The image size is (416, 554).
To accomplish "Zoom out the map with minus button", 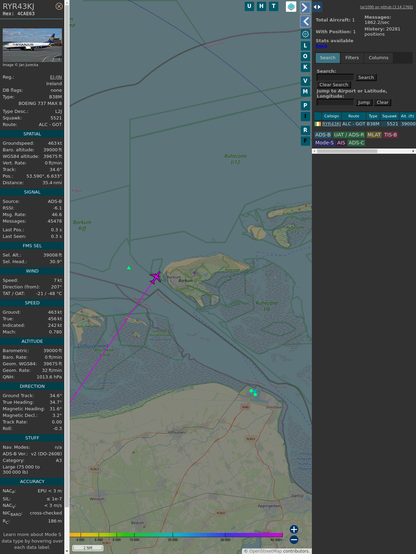I will point(294,540).
